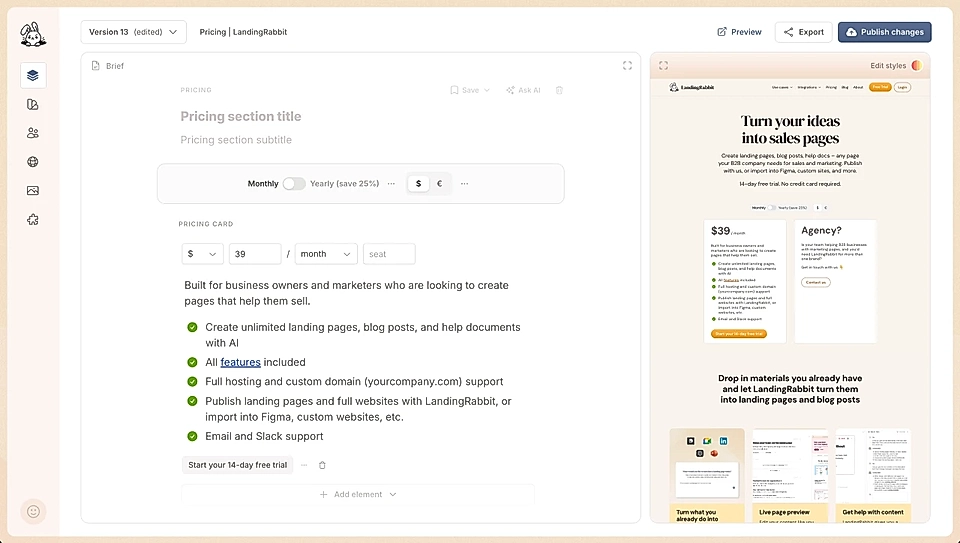960x543 pixels.
Task: Delete the pricing section with the trash icon
Action: [x=559, y=90]
